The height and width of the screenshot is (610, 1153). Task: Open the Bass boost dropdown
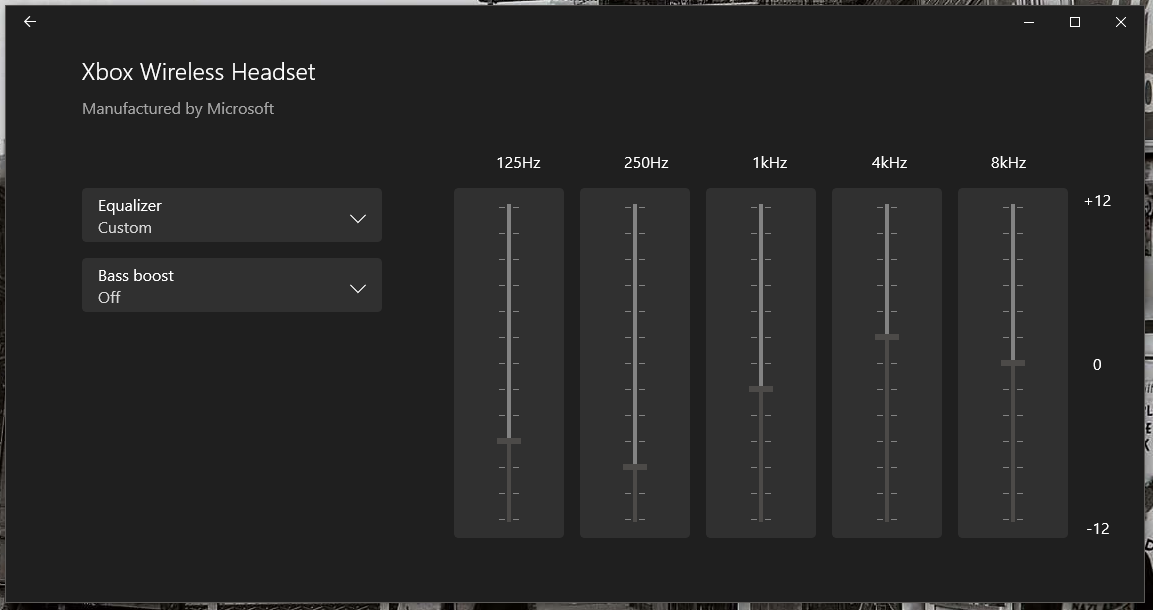tap(232, 285)
